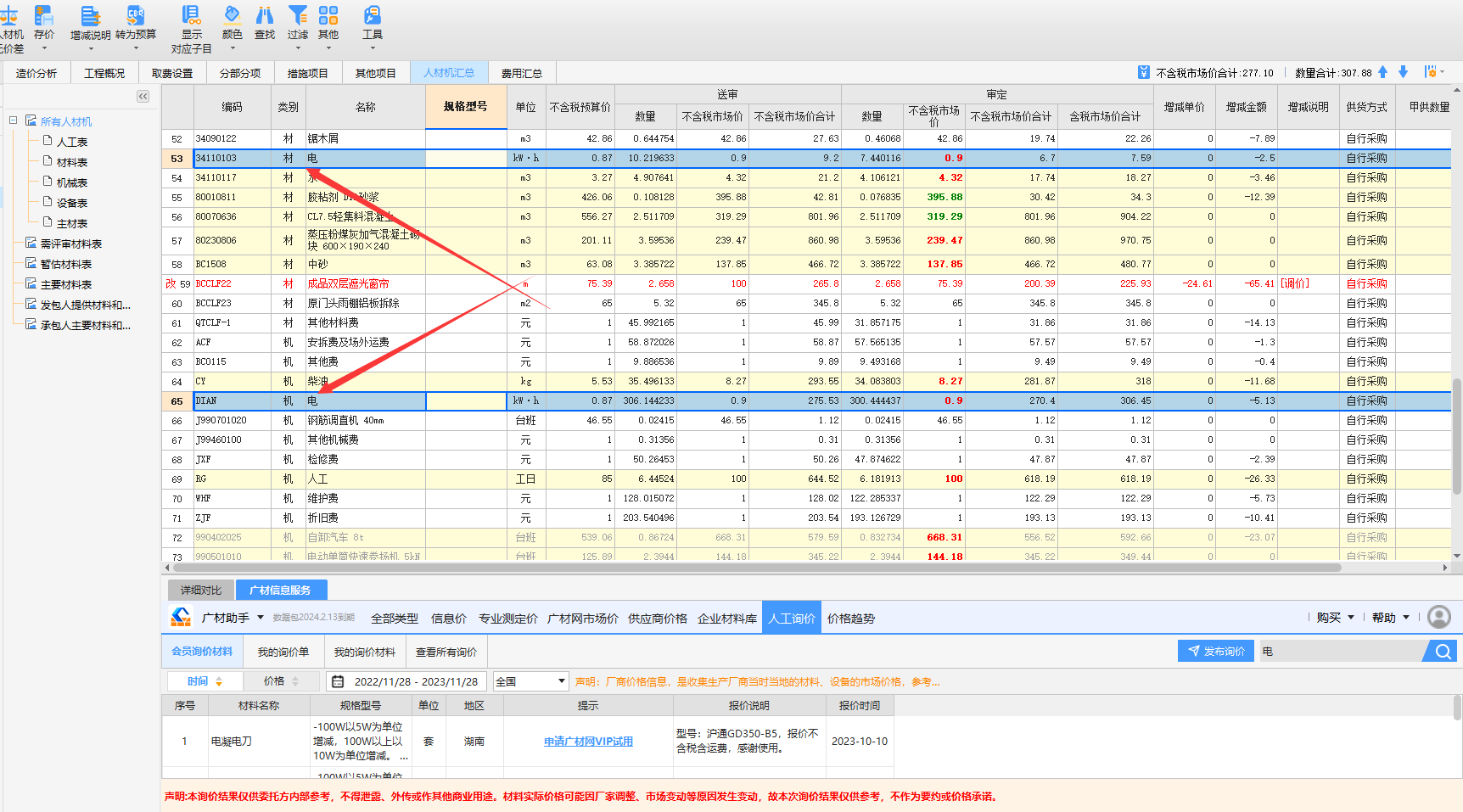Click the table horizontal scrollbar
Image resolution: width=1463 pixels, height=812 pixels.
pyautogui.click(x=756, y=568)
